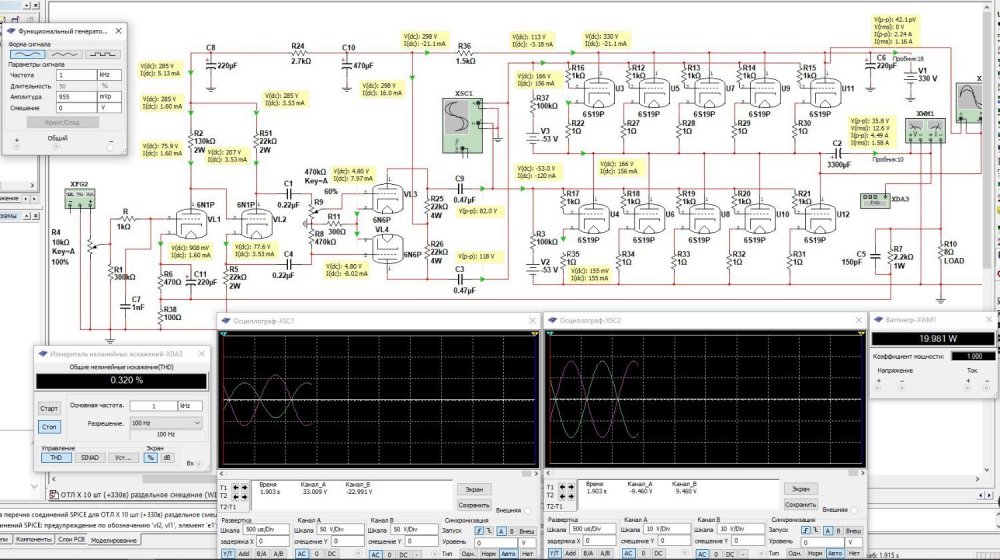Select triangle waveform in function generator
The width and height of the screenshot is (1000, 560).
pyautogui.click(x=63, y=55)
